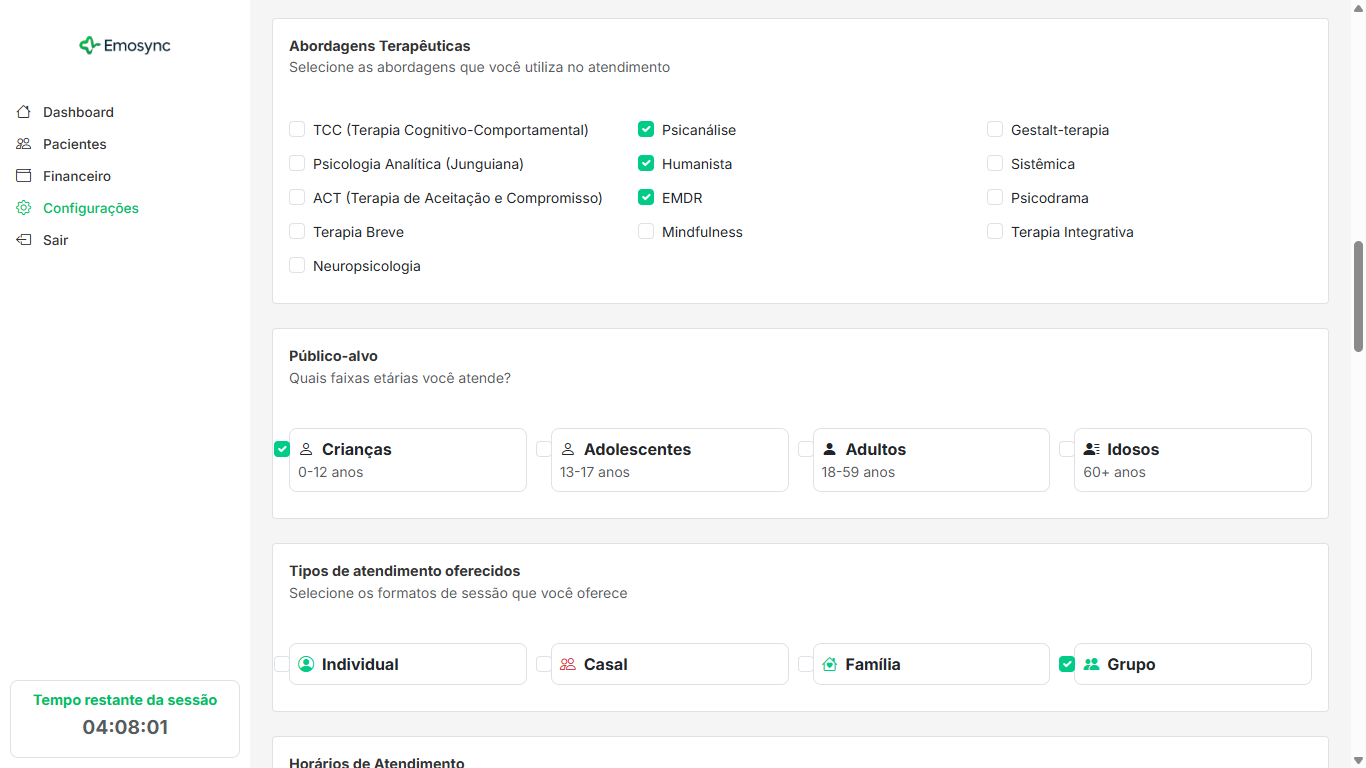1366x768 pixels.
Task: Select the Individual session type checkbox
Action: pyautogui.click(x=282, y=664)
